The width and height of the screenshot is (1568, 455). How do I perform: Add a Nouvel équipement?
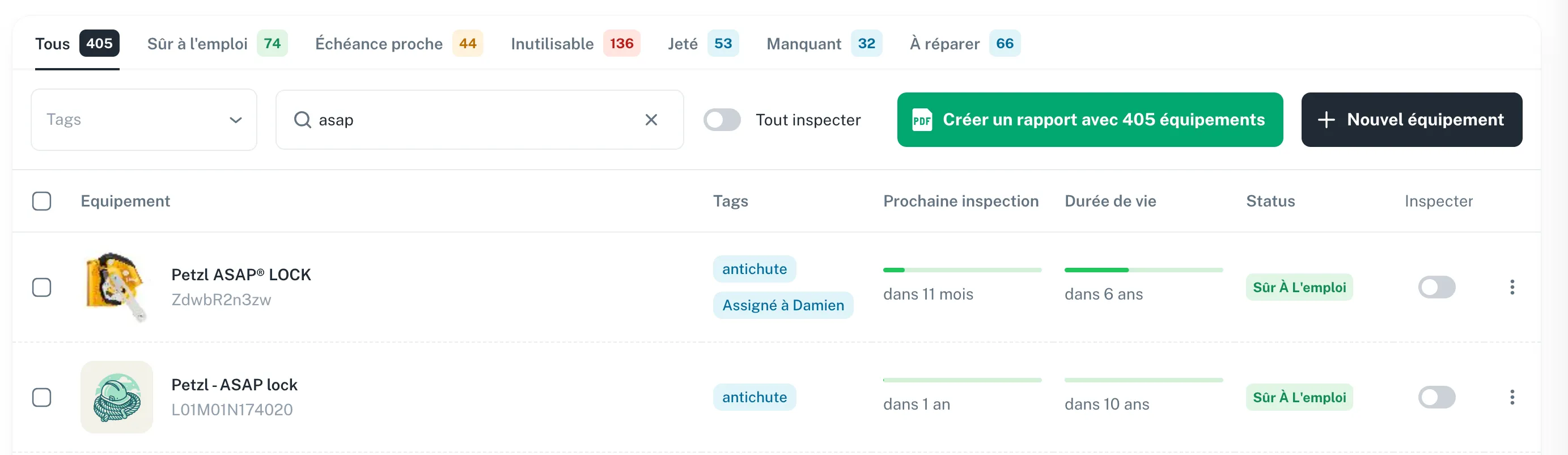coord(1412,120)
